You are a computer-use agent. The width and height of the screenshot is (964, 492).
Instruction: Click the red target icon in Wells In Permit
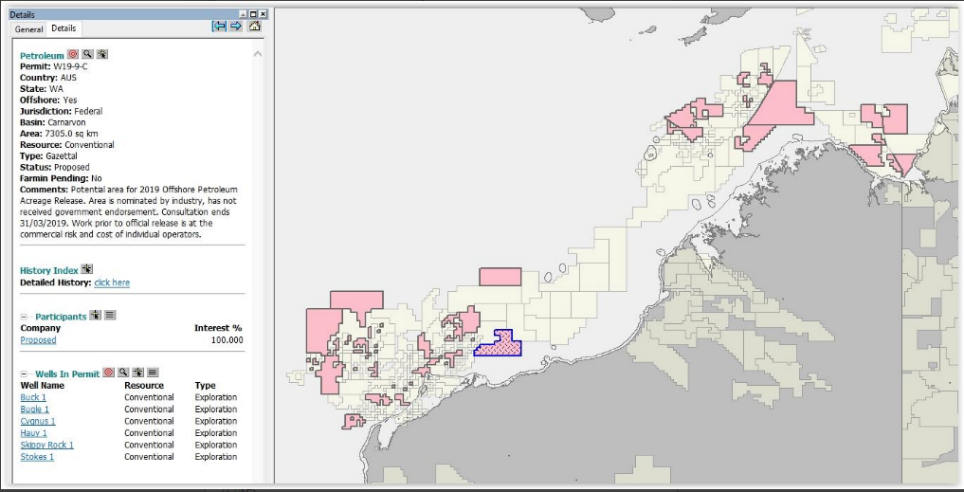pos(109,373)
